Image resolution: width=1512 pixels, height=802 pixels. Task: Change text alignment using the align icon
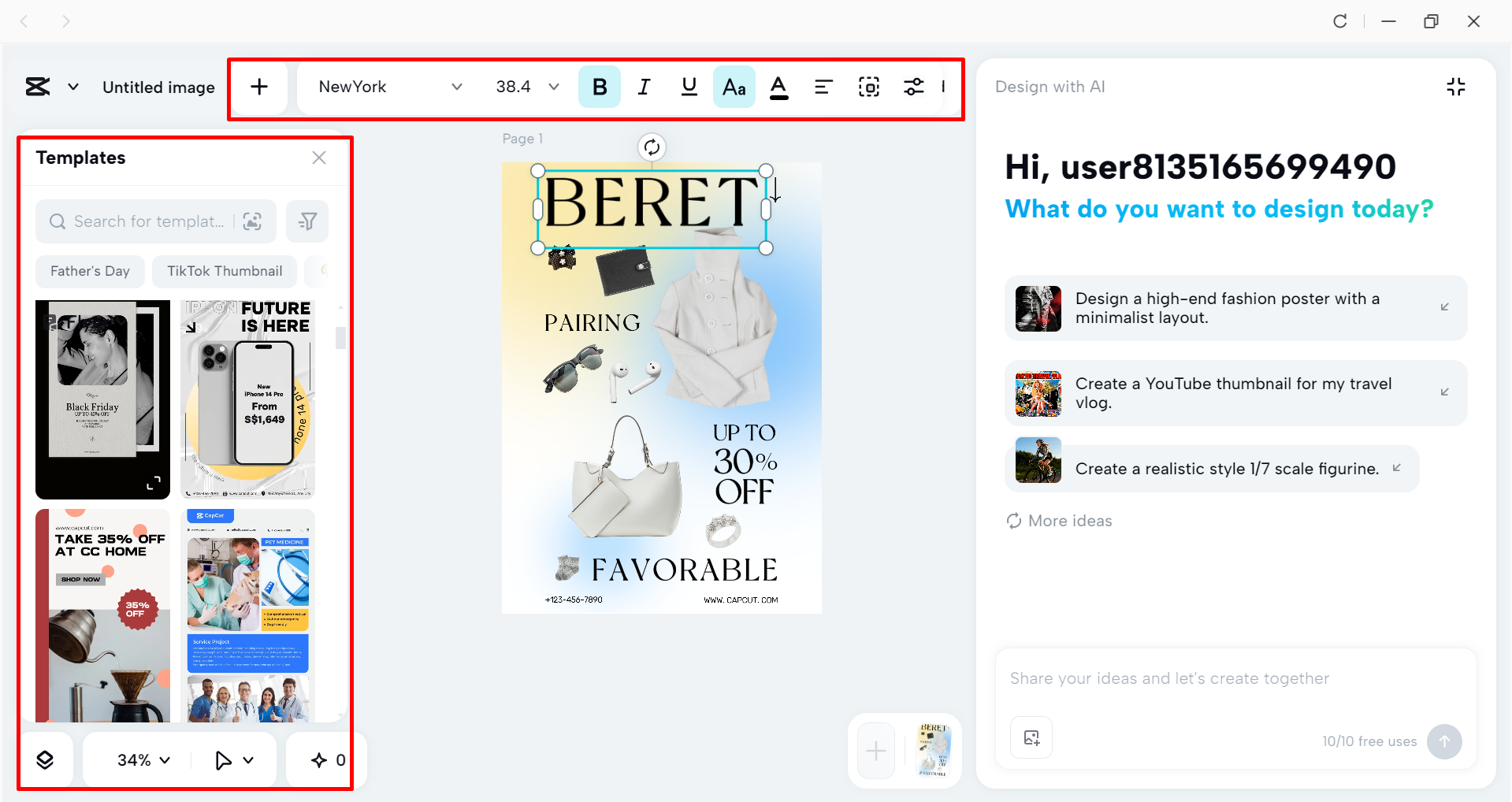tap(823, 87)
